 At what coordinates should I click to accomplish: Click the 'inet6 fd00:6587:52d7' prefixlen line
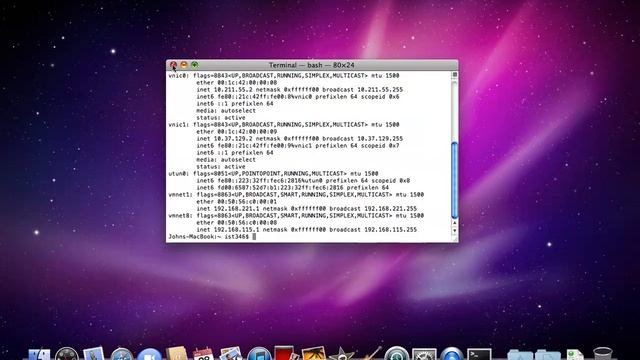coord(292,188)
